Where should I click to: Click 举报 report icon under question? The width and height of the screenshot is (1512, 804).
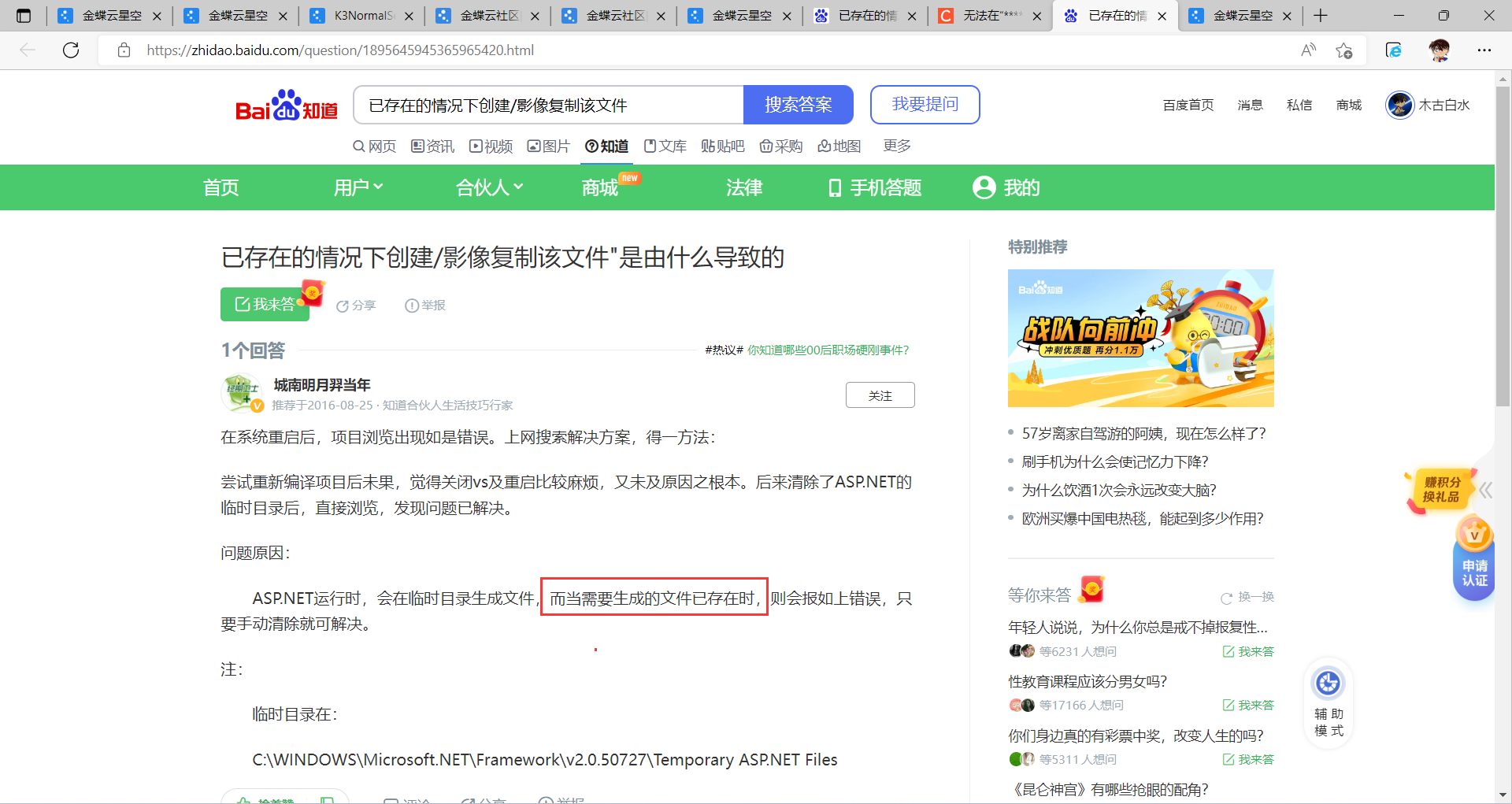[x=425, y=306]
